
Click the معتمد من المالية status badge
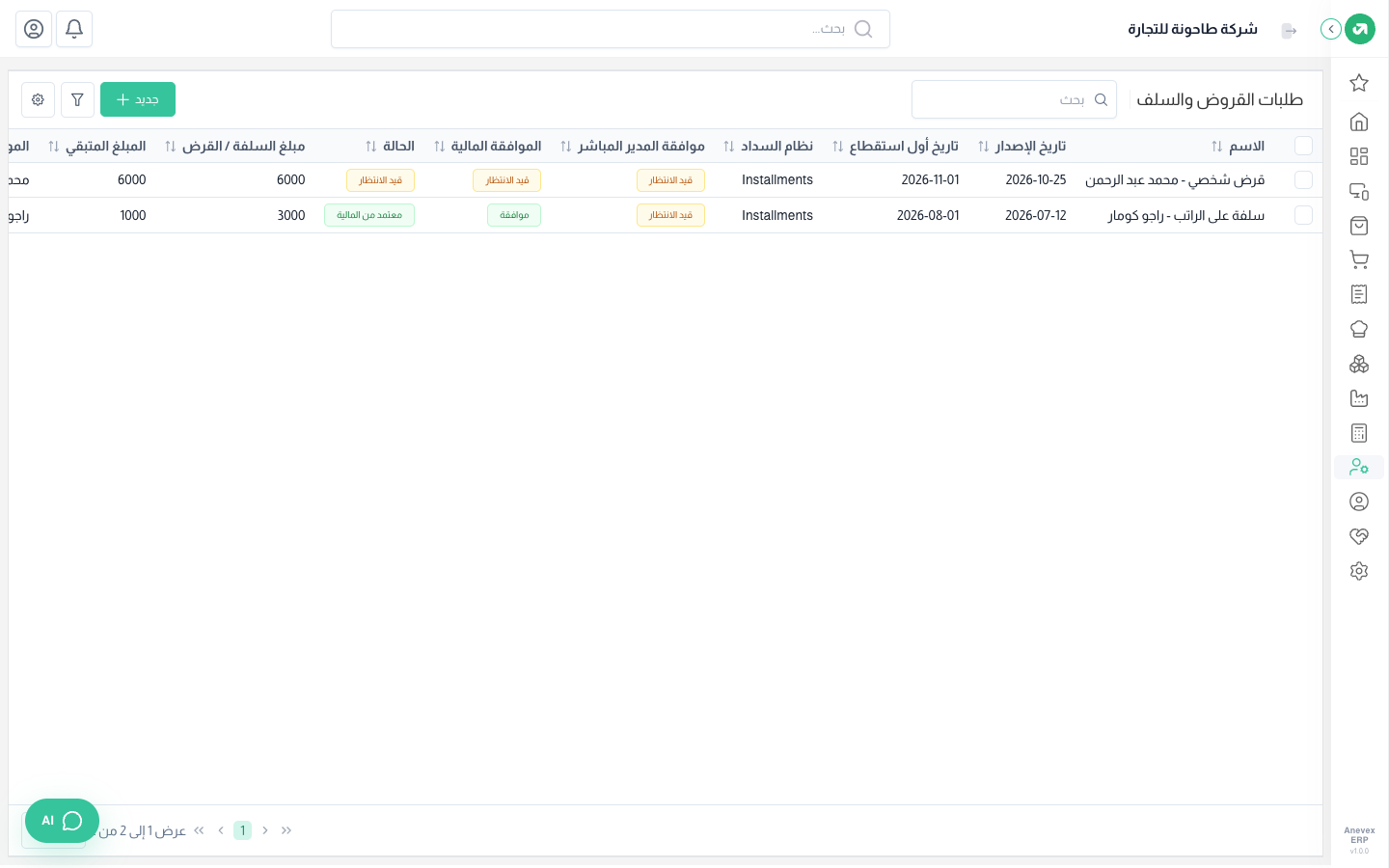coord(369,215)
